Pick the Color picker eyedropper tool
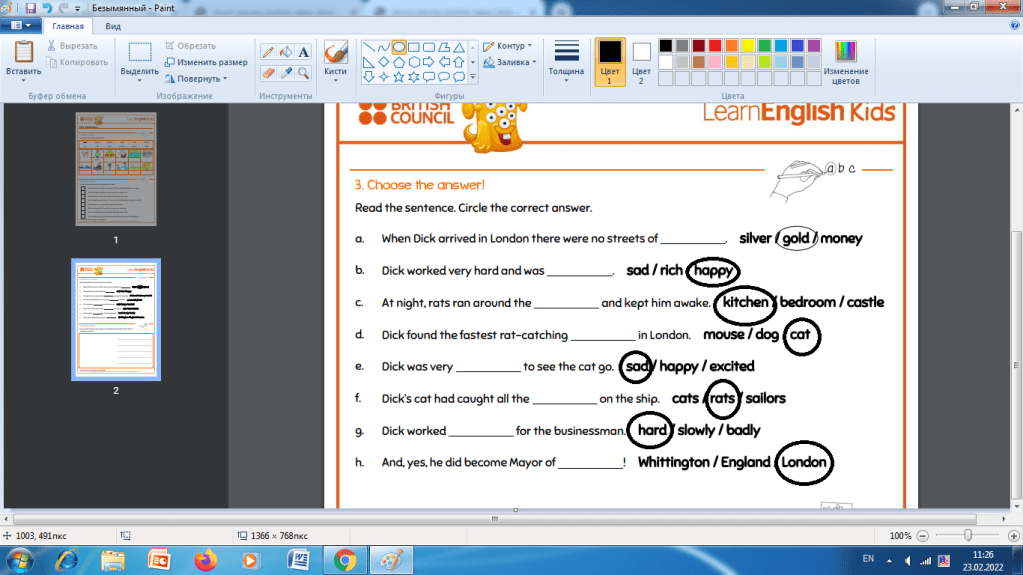This screenshot has width=1023, height=575. tap(286, 73)
